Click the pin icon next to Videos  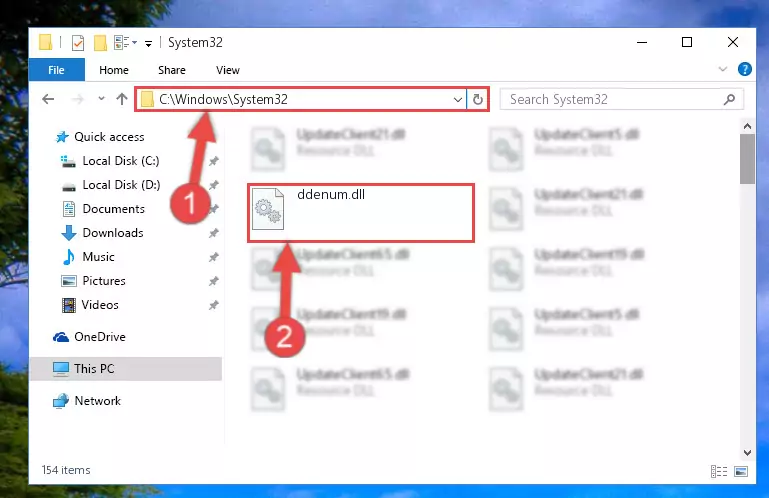(213, 305)
